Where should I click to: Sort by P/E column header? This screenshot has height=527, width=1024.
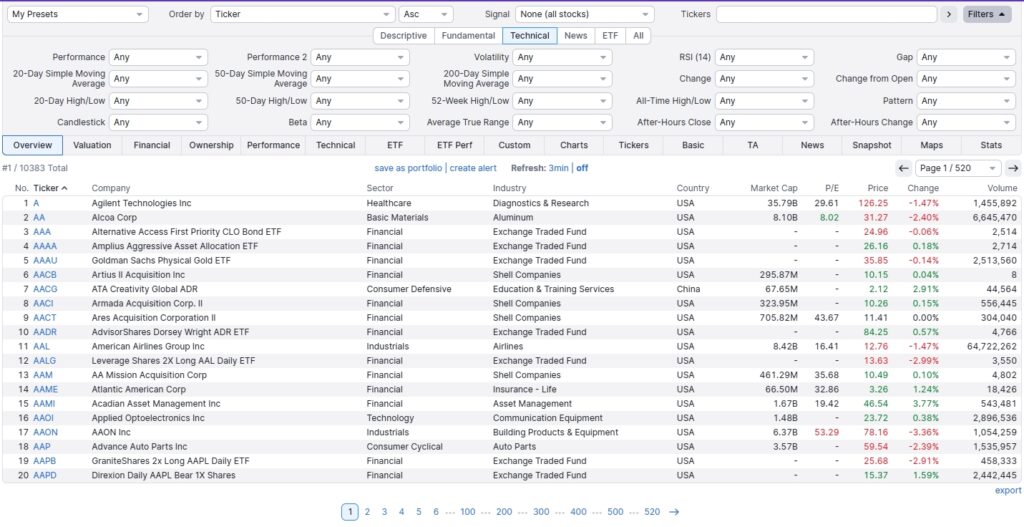tap(831, 188)
